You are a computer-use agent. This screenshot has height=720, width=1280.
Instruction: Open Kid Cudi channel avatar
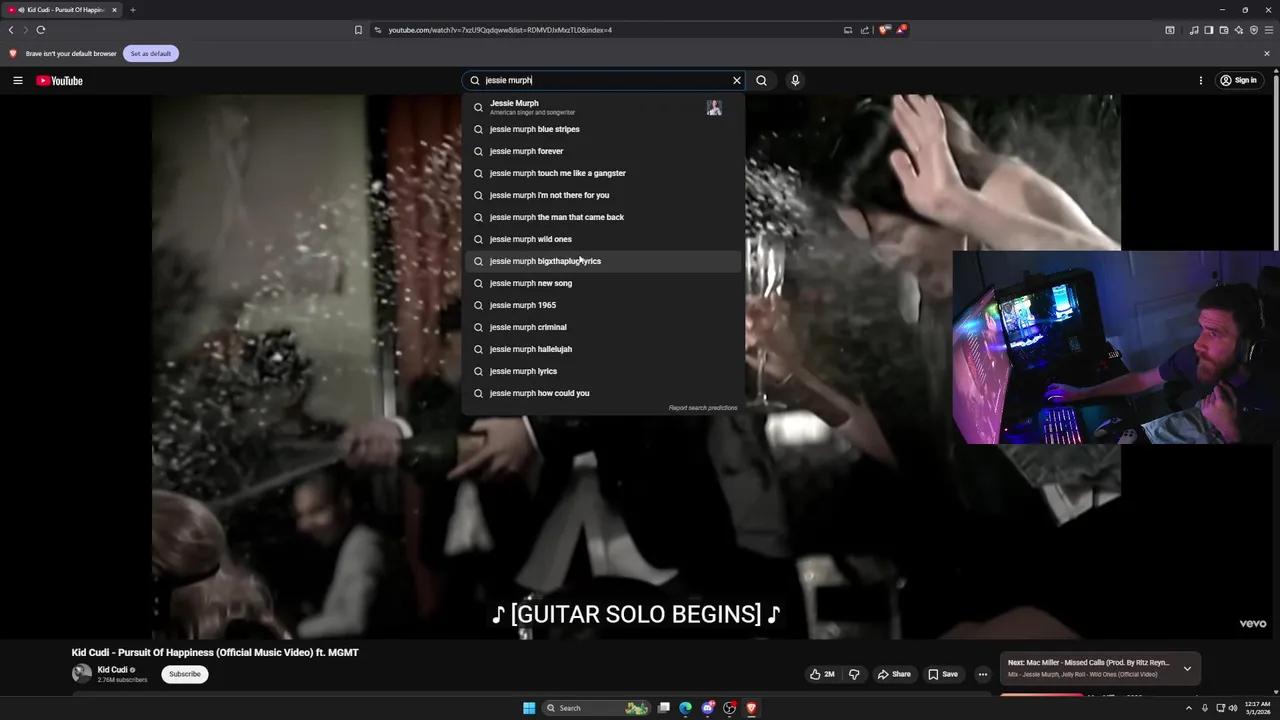(x=82, y=674)
